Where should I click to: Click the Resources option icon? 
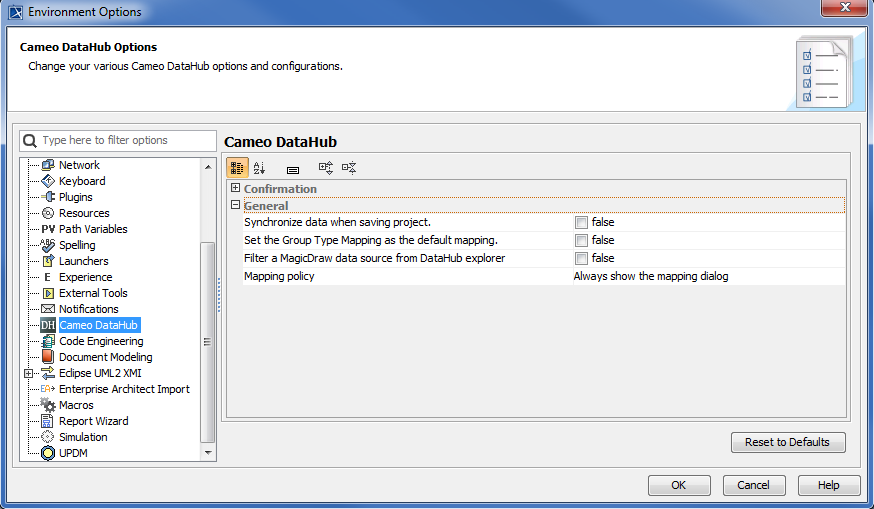tap(48, 213)
